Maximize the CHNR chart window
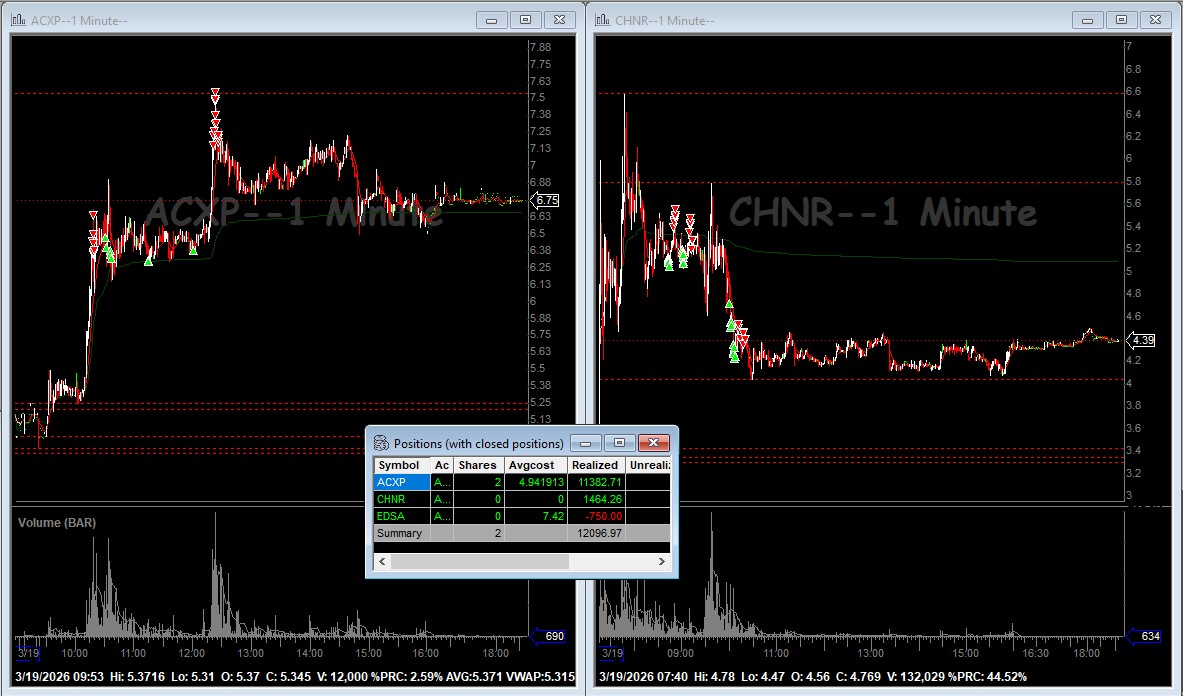Image resolution: width=1183 pixels, height=696 pixels. tap(1122, 20)
